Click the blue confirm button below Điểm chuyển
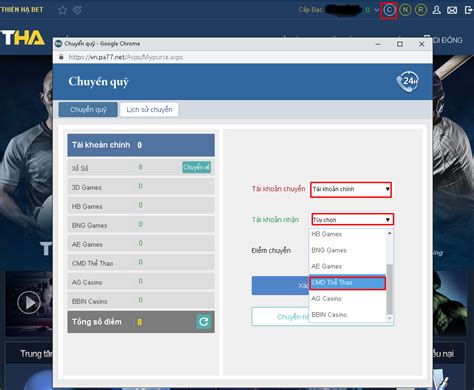Screen dimensions: 474x390 [x=280, y=286]
